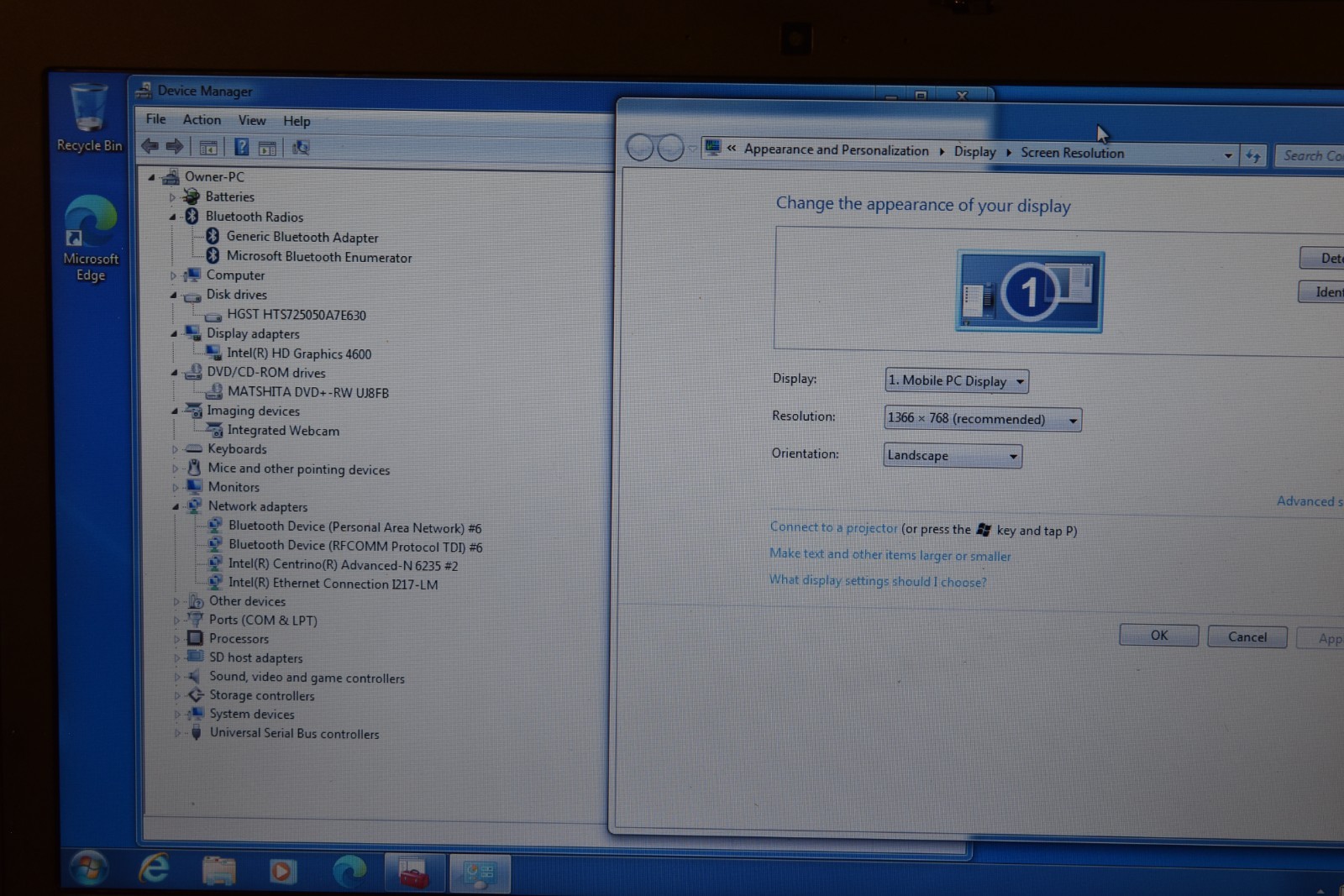
Task: Select Intel(R) Ethernet Connection I217-LM
Action: [333, 584]
